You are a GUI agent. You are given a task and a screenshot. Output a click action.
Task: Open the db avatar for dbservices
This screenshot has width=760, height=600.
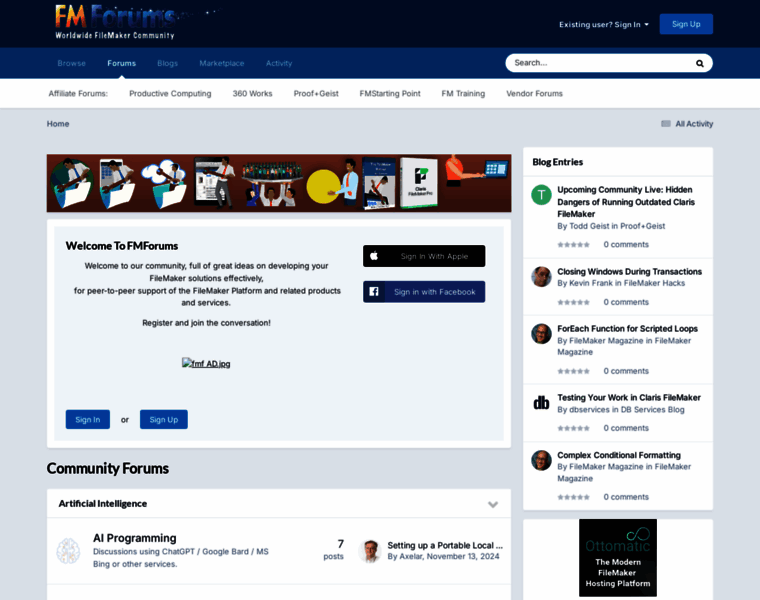point(541,403)
